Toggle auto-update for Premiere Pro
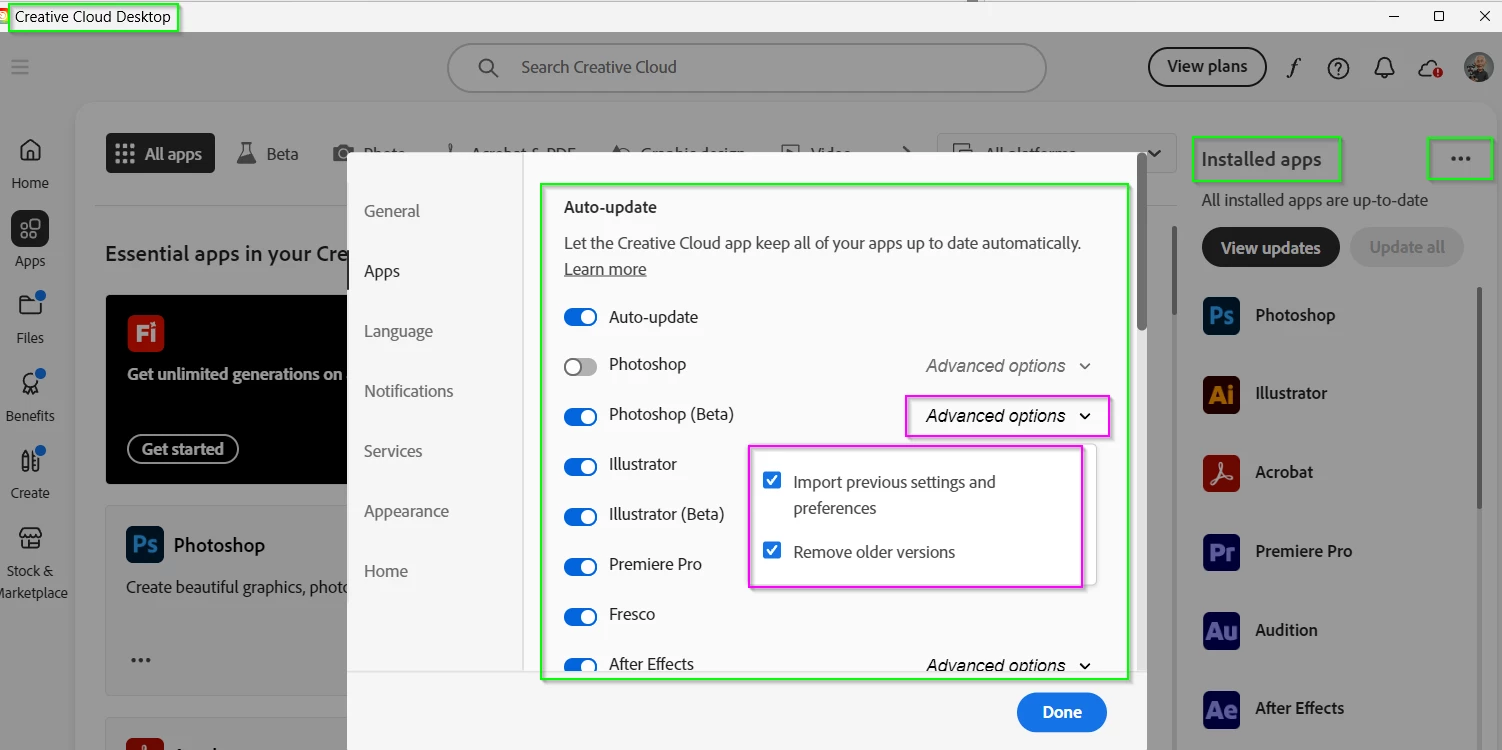 click(580, 566)
